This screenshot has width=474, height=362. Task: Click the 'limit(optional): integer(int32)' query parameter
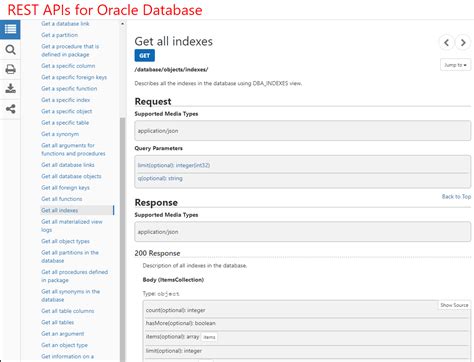tap(174, 165)
